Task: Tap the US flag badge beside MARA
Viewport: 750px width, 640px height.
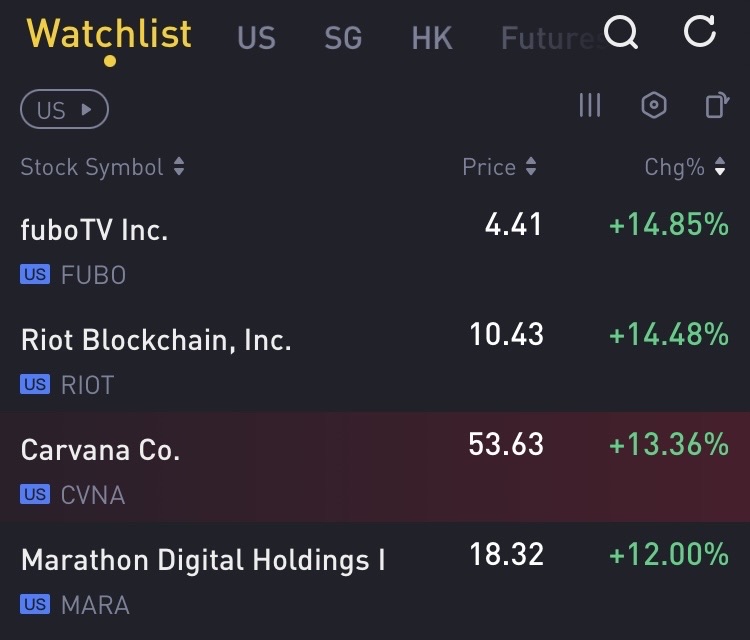Action: pyautogui.click(x=35, y=604)
